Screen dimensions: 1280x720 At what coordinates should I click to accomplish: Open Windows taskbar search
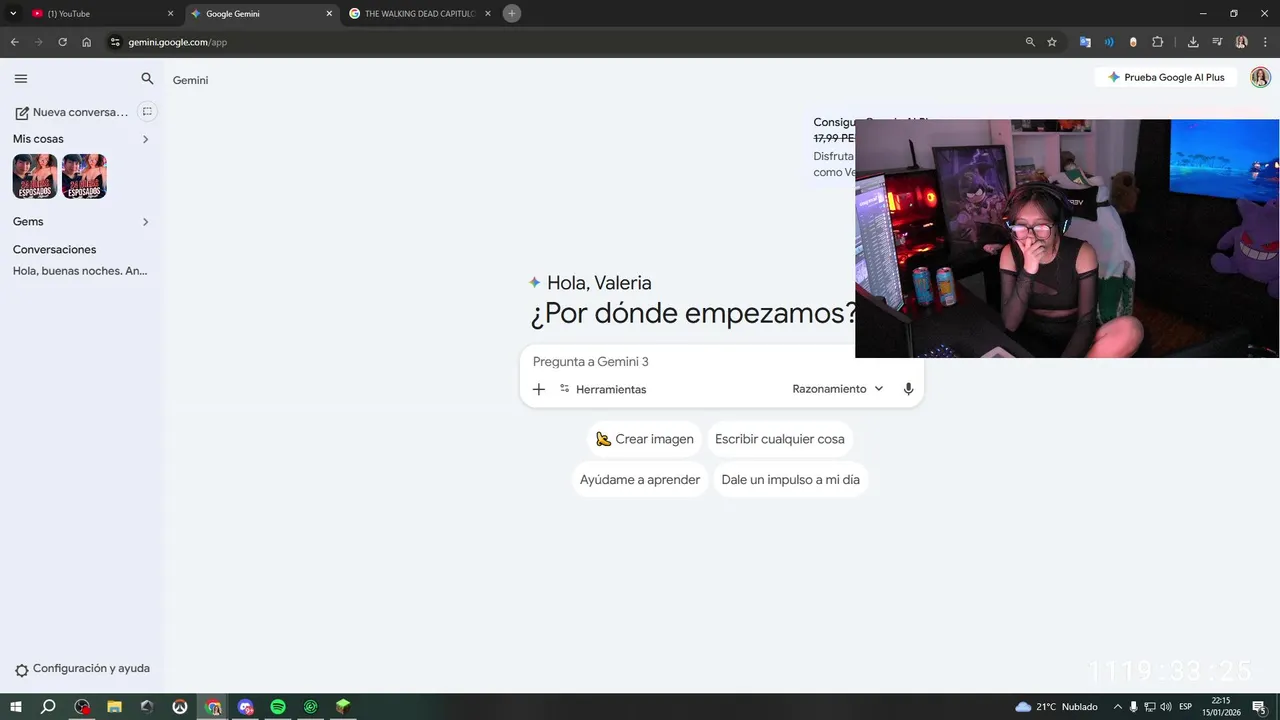[48, 707]
